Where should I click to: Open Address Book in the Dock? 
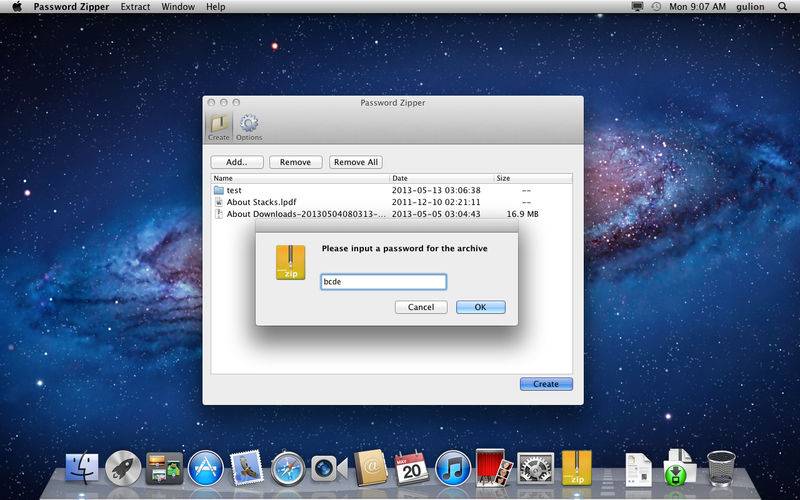[x=371, y=468]
